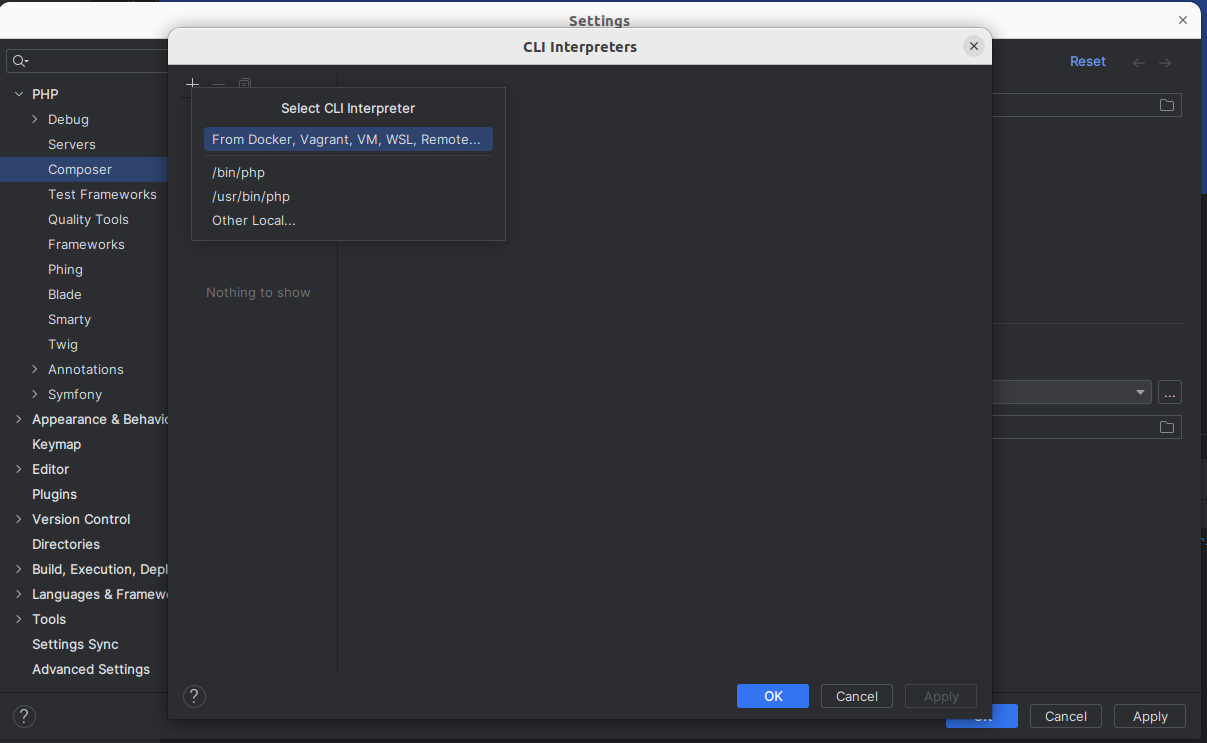Choose From Docker, Vagrant, VM, WSL, Remote option
The width and height of the screenshot is (1207, 743).
[x=348, y=139]
